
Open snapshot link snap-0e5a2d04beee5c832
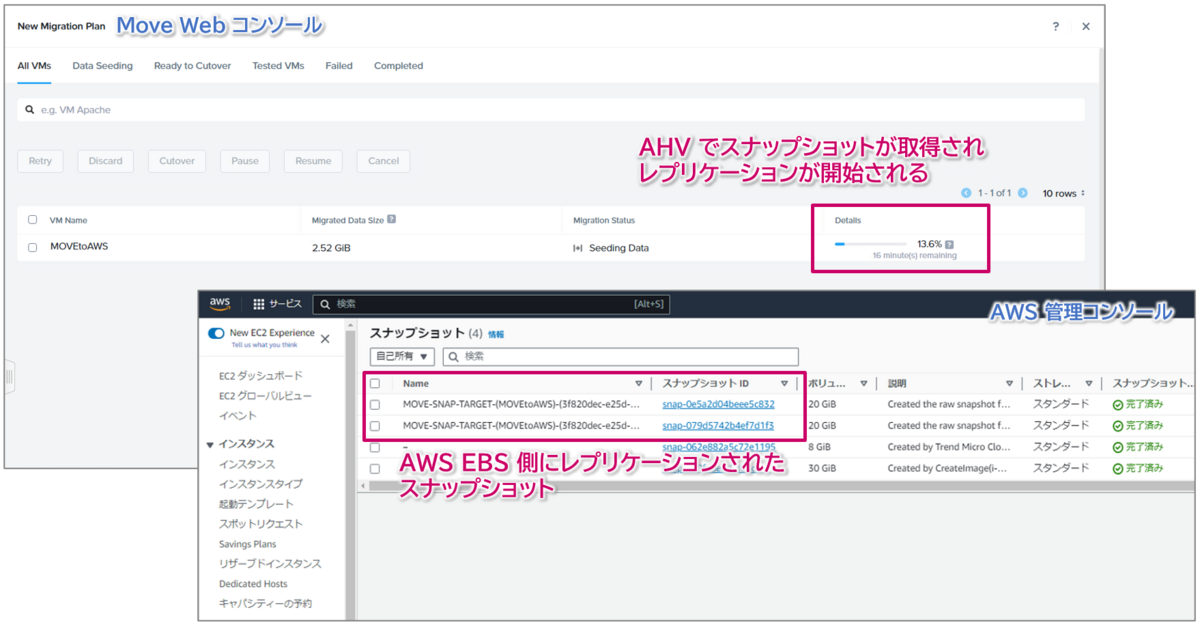point(718,405)
